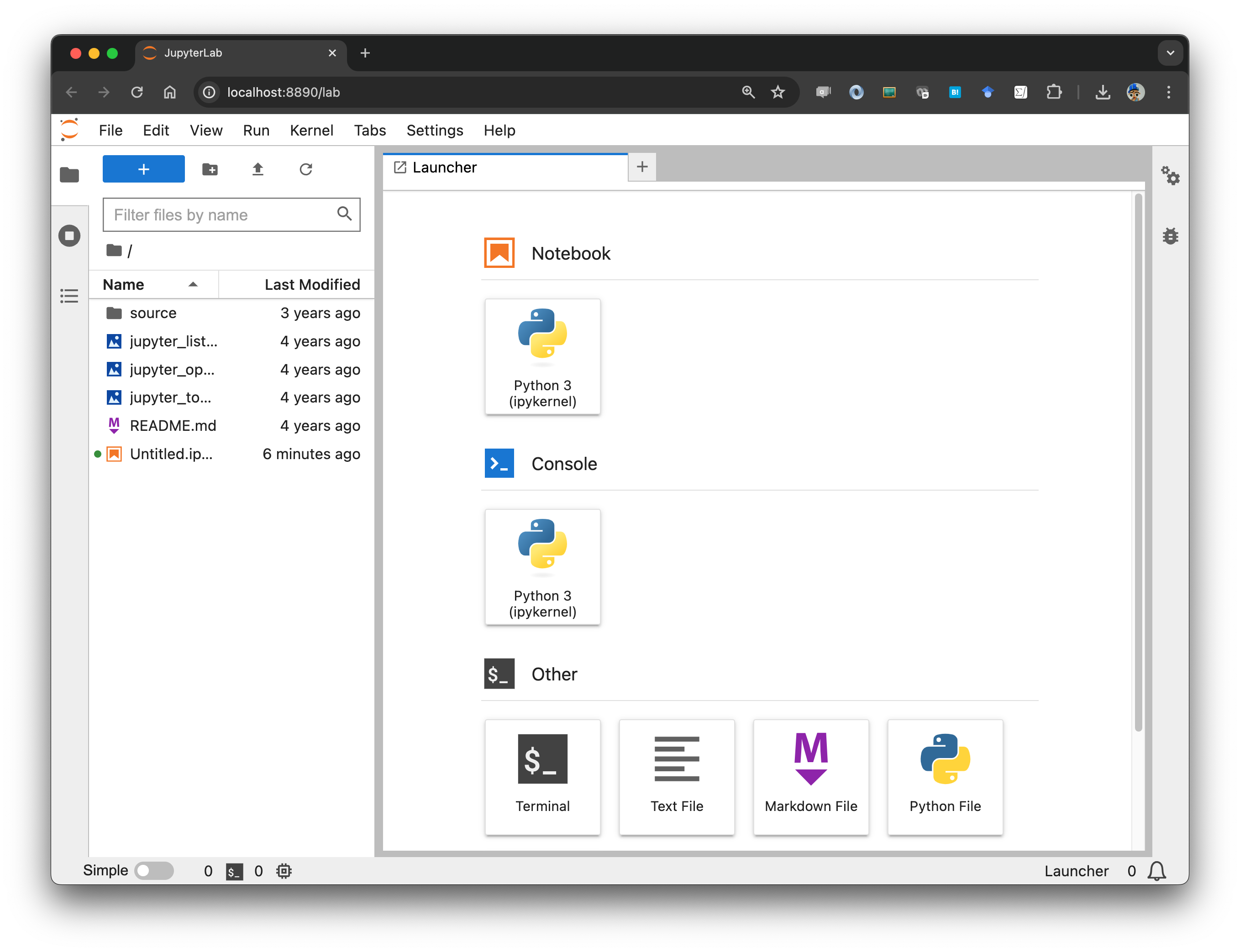Toggle Simple interface mode switch
Viewport: 1240px width, 952px height.
pyautogui.click(x=154, y=871)
